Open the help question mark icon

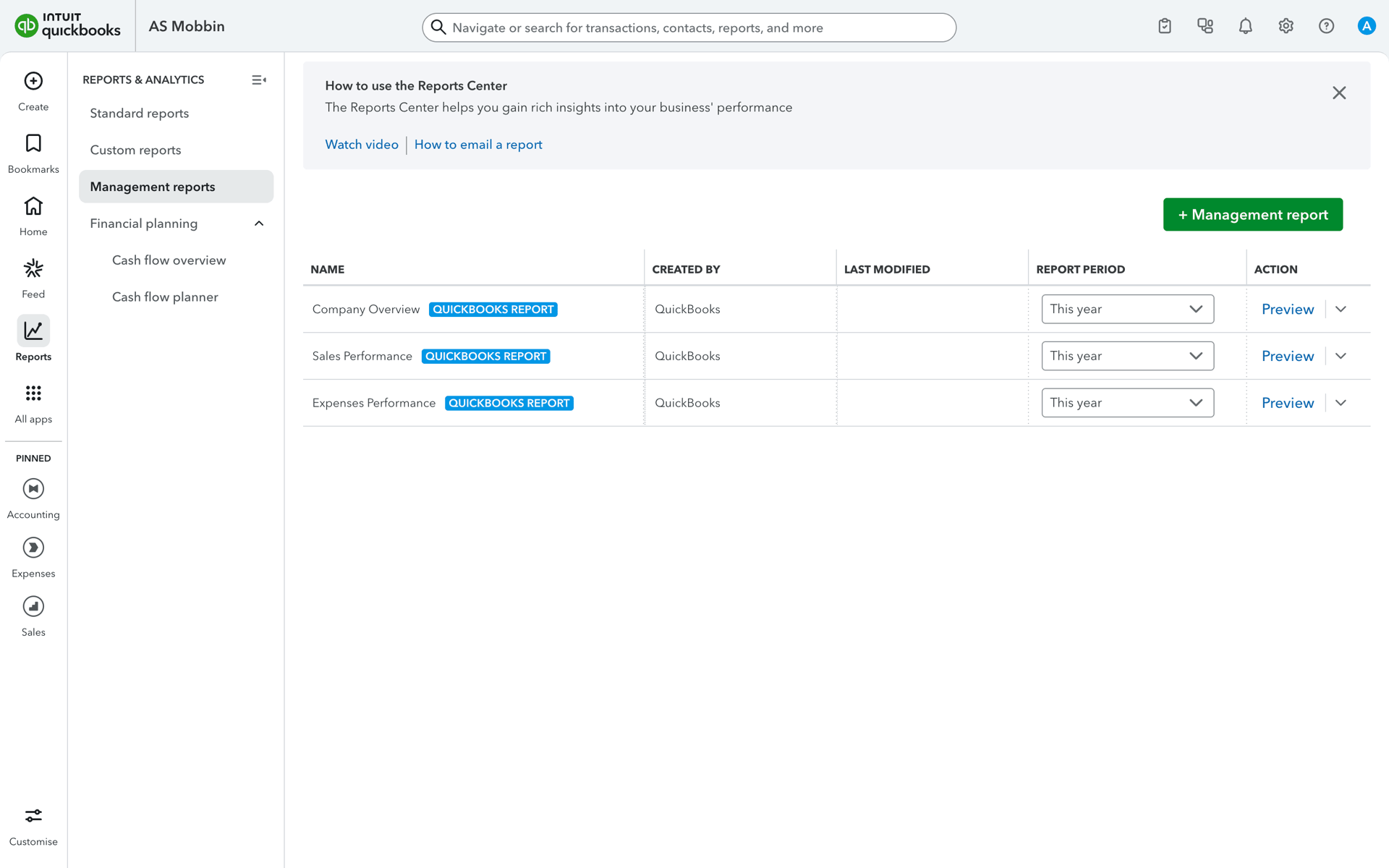[1326, 26]
